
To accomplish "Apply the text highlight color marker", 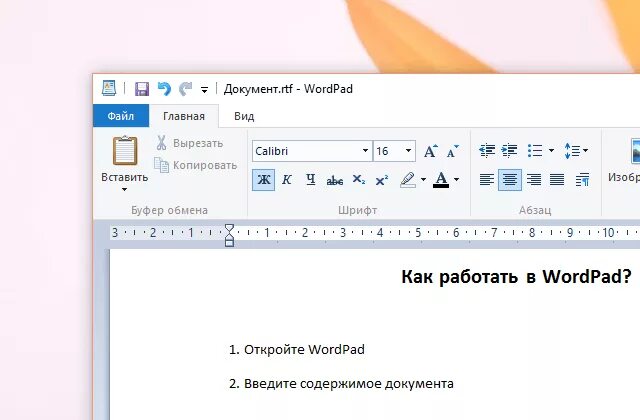I will tap(408, 180).
